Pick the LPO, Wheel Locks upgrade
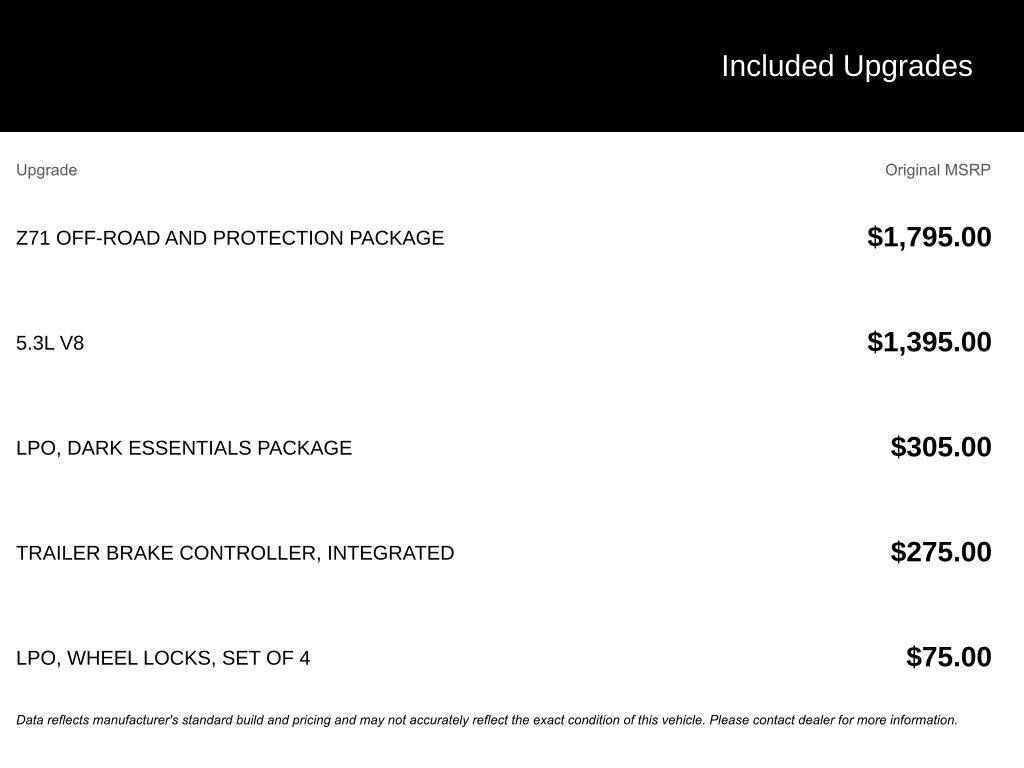Image resolution: width=1024 pixels, height=768 pixels. point(163,658)
